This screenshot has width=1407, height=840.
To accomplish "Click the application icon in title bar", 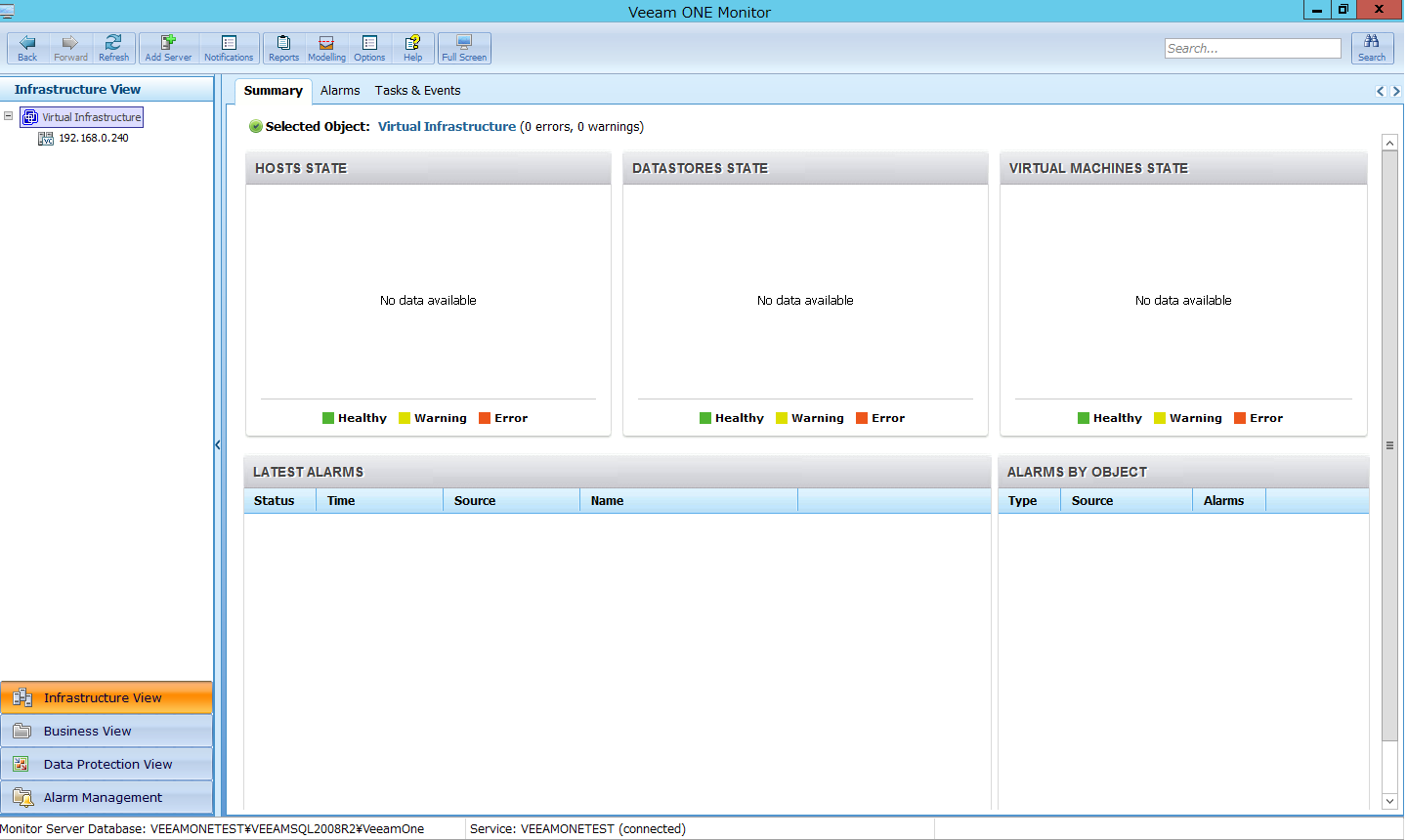I will click(x=8, y=11).
